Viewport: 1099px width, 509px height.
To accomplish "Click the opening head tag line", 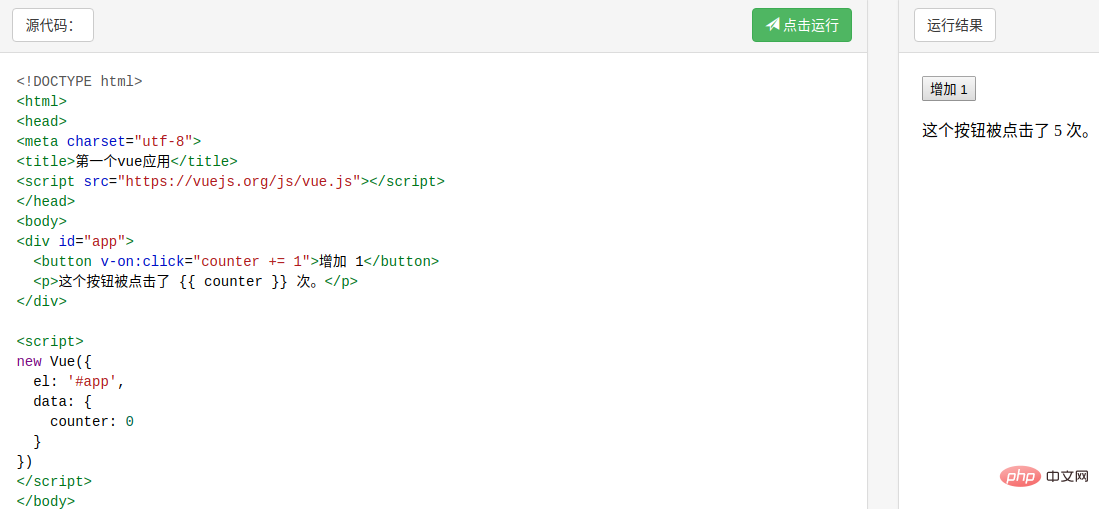I will tap(42, 121).
